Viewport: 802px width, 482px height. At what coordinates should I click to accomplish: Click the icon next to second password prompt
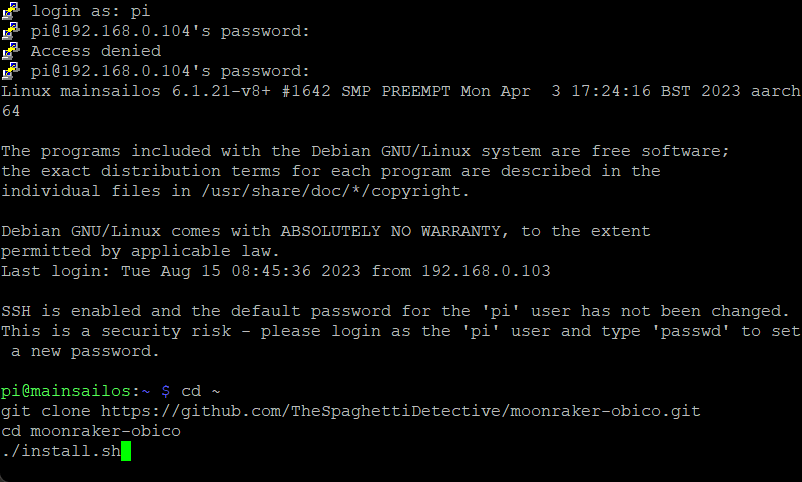(x=11, y=71)
